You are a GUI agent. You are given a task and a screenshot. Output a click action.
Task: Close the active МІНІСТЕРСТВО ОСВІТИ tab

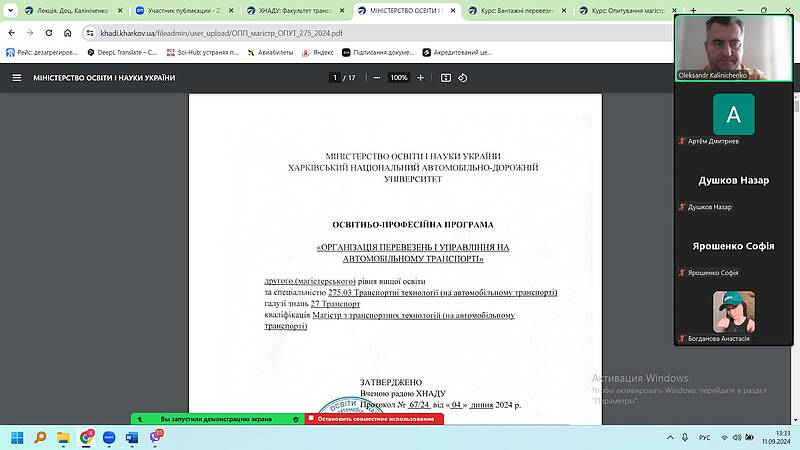coord(453,10)
